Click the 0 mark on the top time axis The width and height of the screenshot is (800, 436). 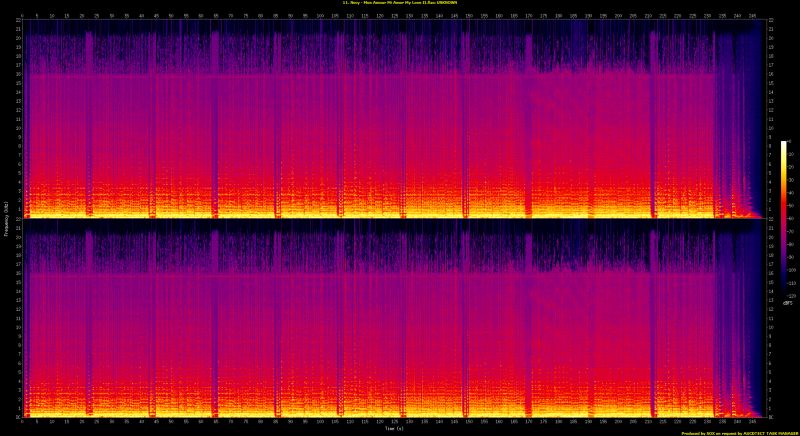(22, 16)
